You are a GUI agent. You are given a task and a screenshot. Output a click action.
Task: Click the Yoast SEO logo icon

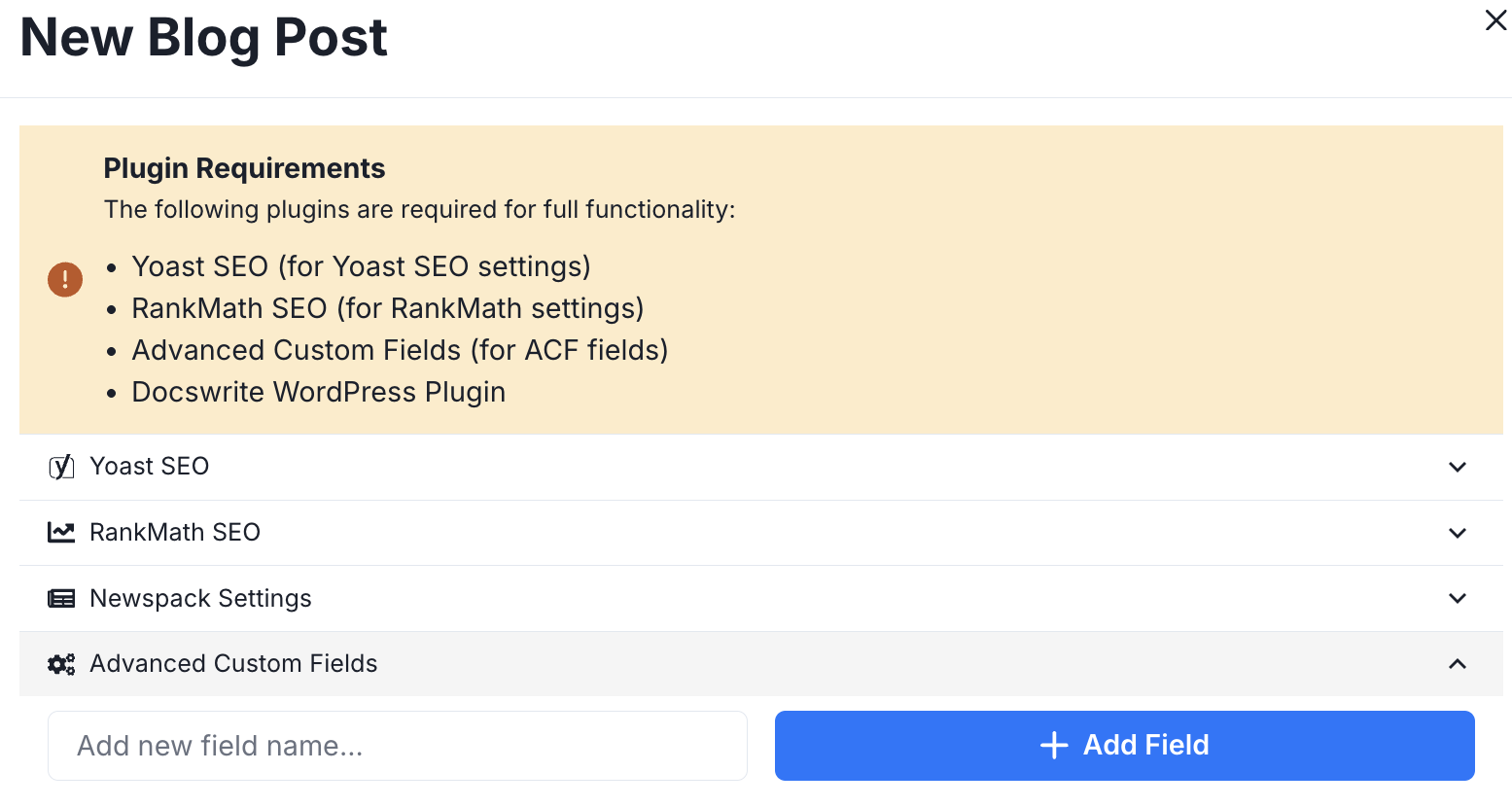[61, 467]
